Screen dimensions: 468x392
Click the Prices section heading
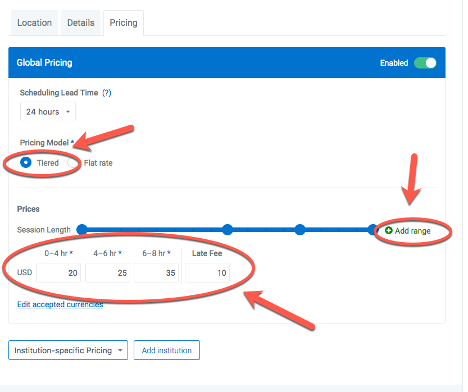pos(28,209)
